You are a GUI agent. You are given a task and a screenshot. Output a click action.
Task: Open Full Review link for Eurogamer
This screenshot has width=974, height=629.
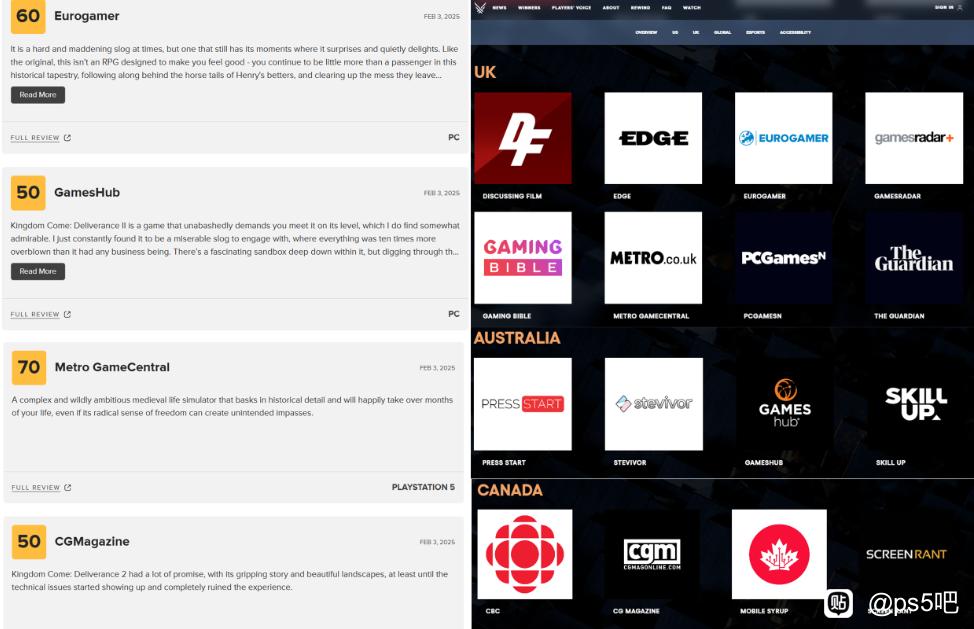tap(35, 138)
